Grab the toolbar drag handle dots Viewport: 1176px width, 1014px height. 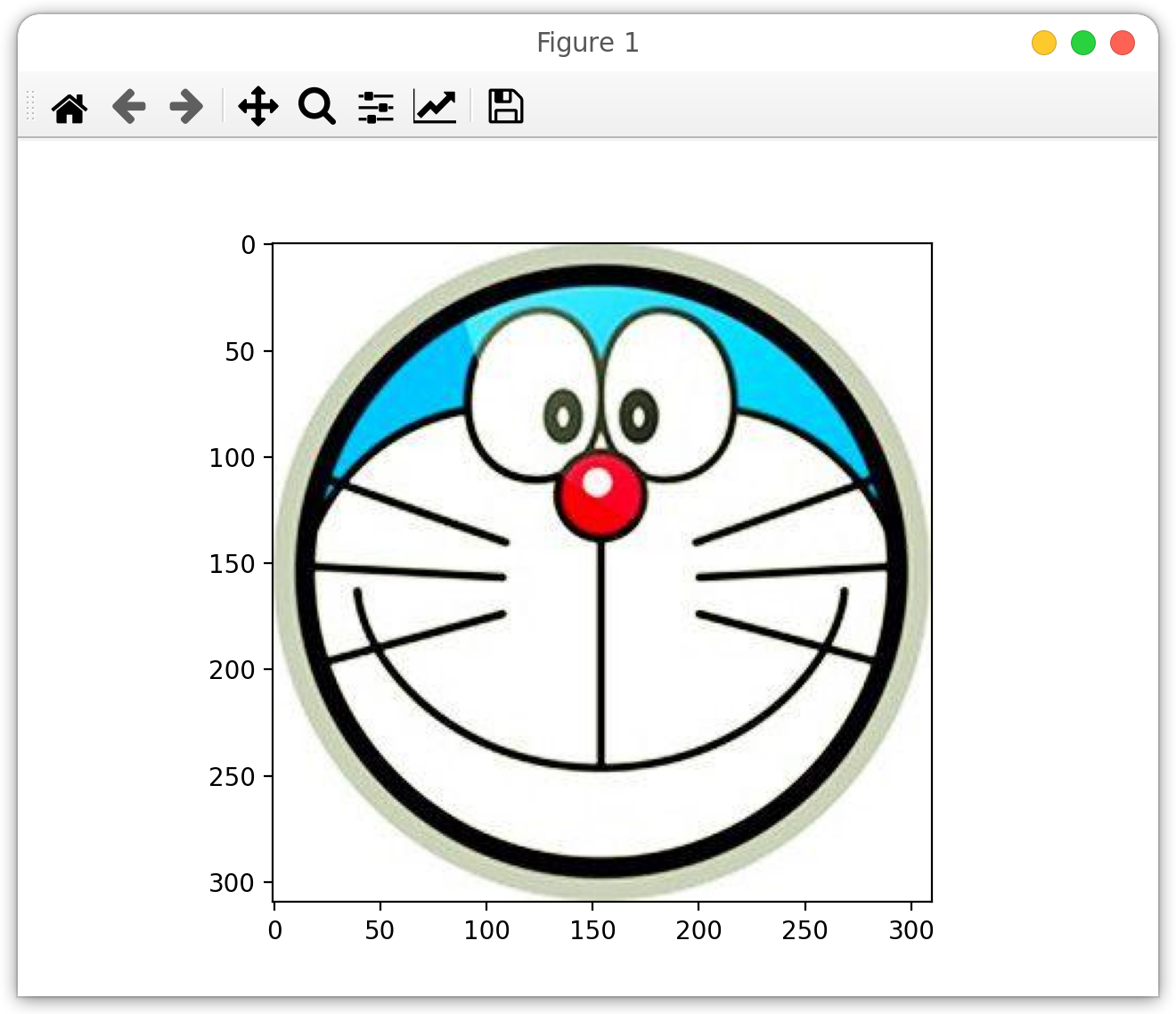[30, 106]
